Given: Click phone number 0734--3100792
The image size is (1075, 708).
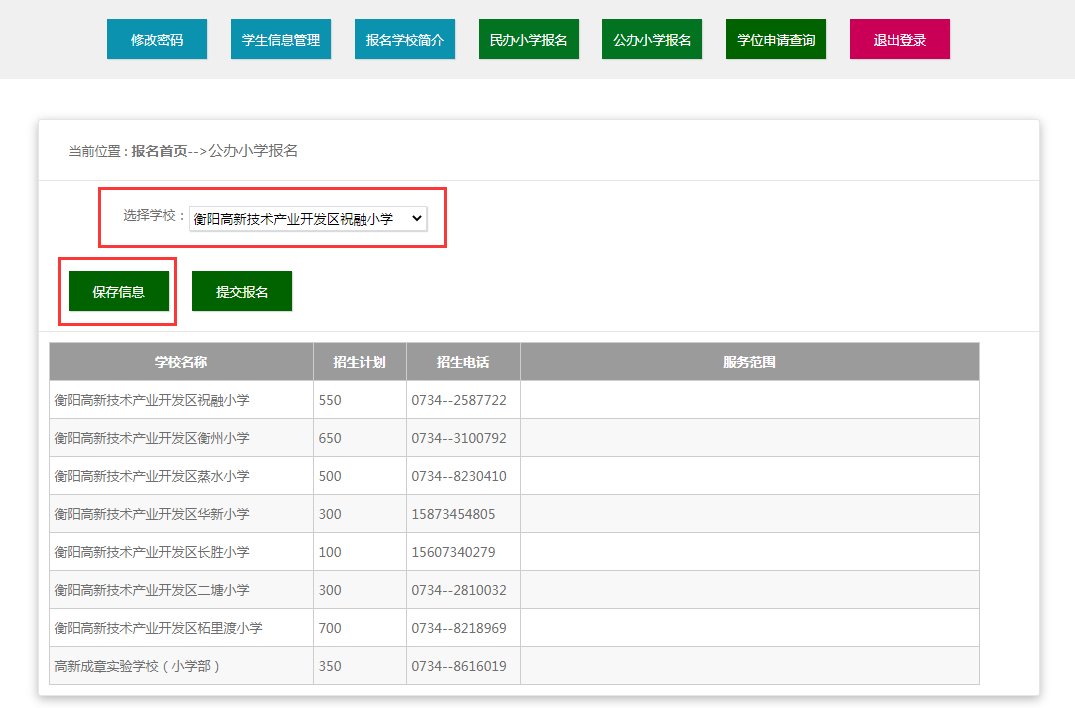Looking at the screenshot, I should click(459, 438).
